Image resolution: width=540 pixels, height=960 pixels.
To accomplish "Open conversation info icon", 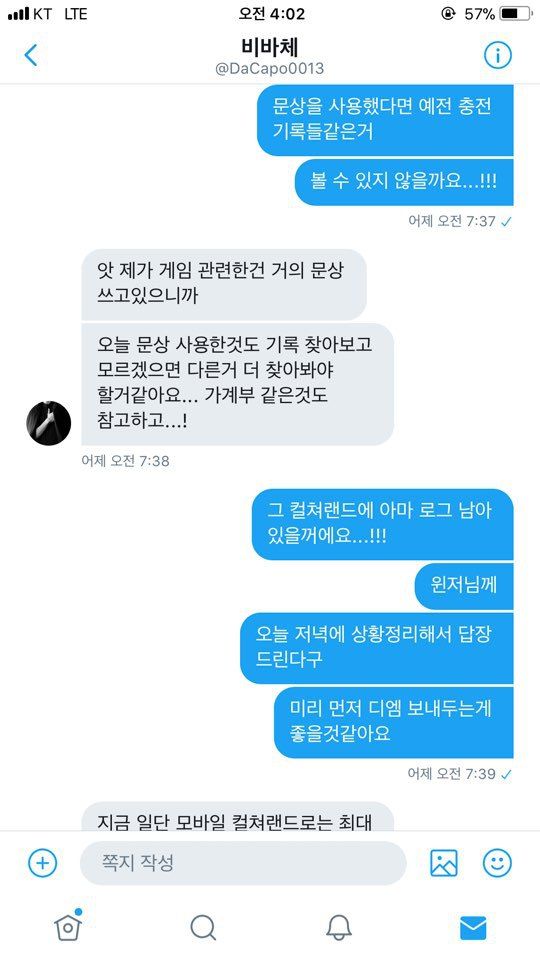I will pos(497,56).
